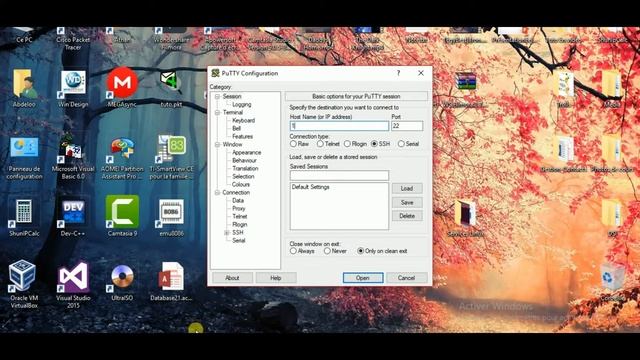The image size is (640, 360).
Task: Open the Serial category item
Action: click(239, 240)
